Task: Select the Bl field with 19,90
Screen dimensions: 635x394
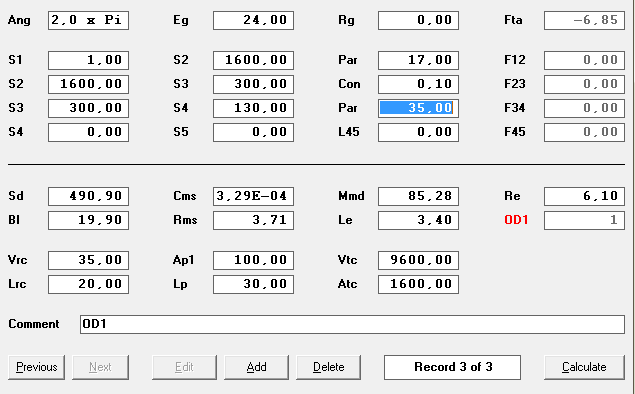Action: 88,220
